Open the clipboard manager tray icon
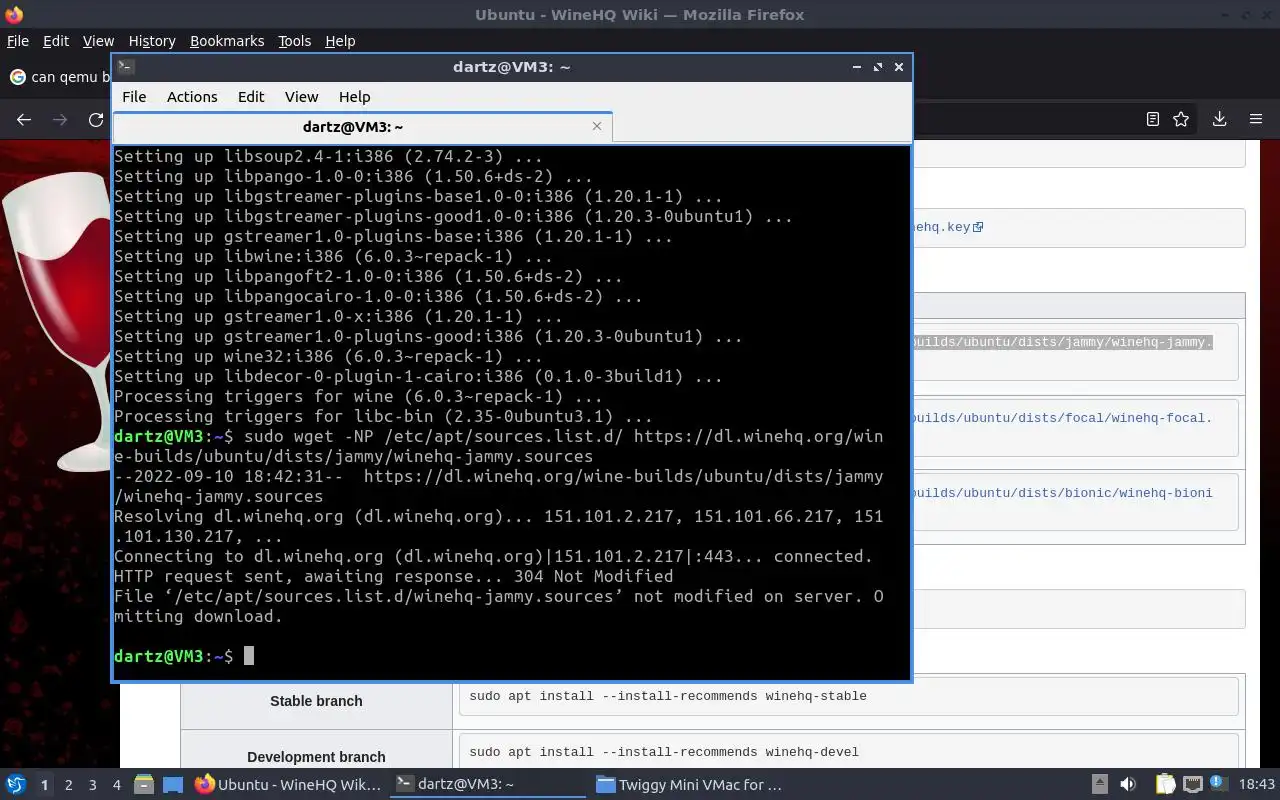This screenshot has height=800, width=1280. 1165,785
